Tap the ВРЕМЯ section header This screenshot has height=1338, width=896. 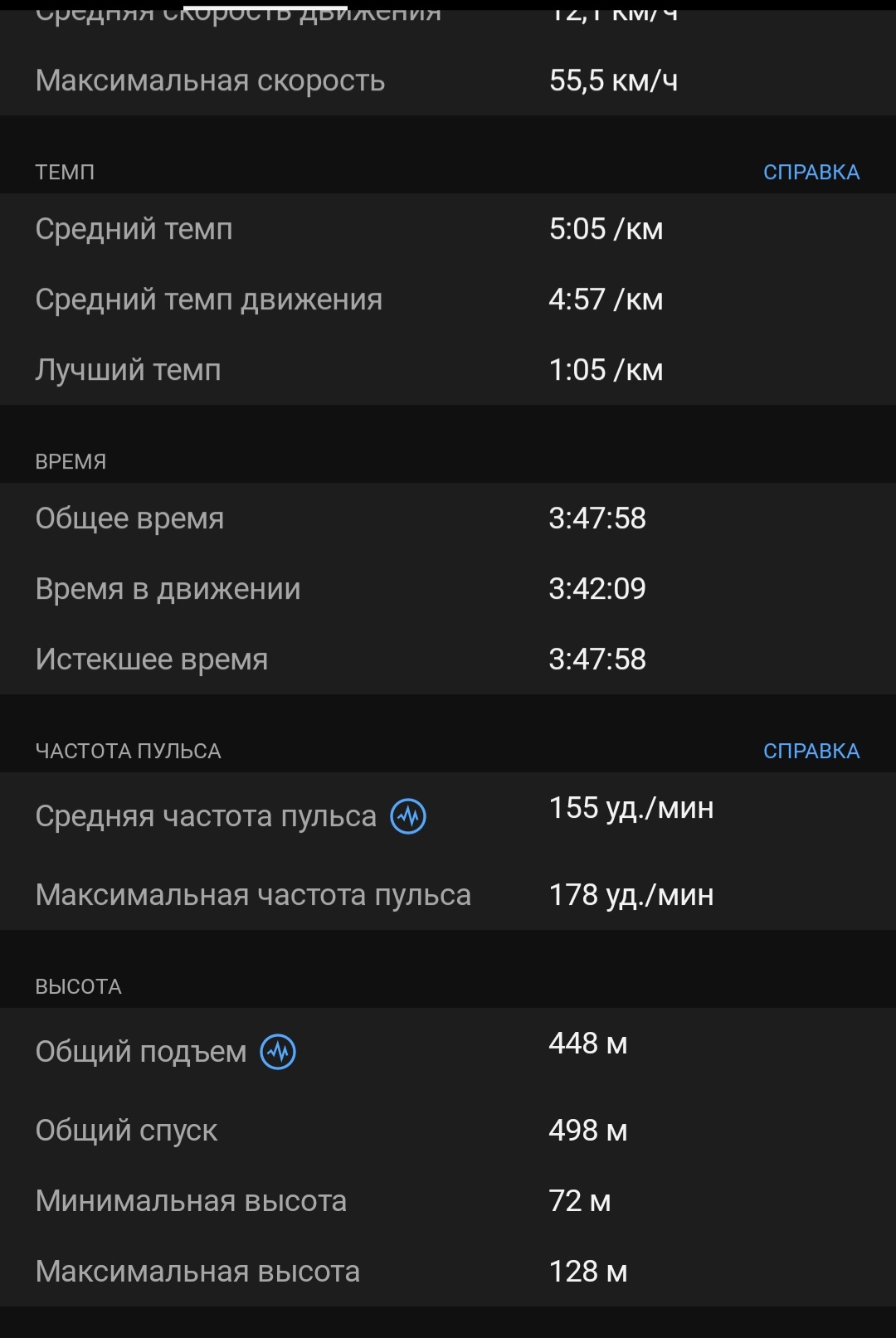[71, 461]
